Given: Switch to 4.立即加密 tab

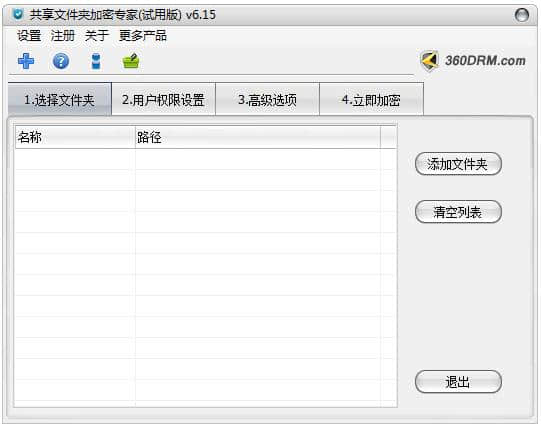Looking at the screenshot, I should tap(371, 99).
